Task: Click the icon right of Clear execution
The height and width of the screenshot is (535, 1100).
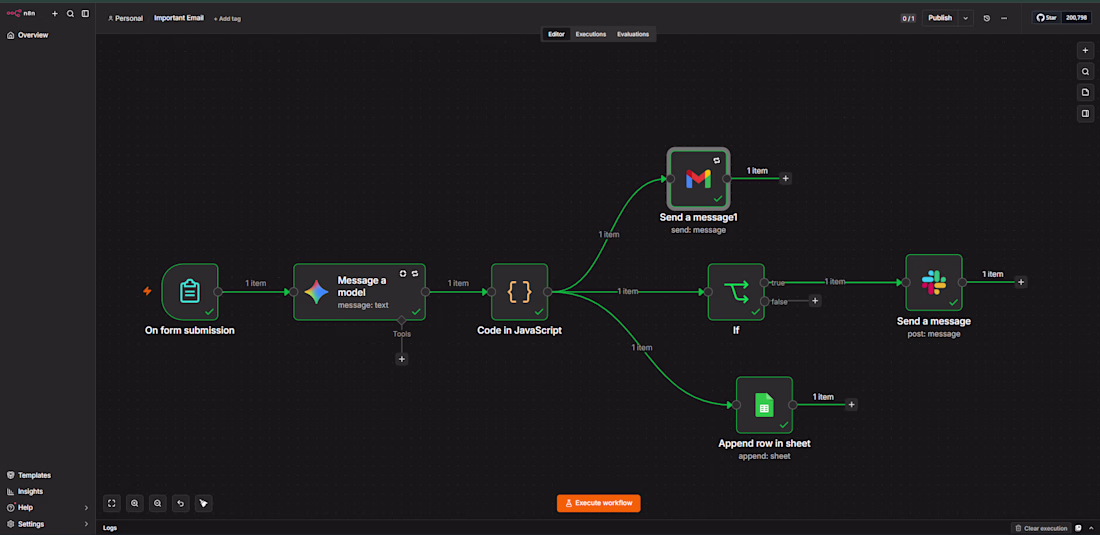Action: click(x=1078, y=528)
